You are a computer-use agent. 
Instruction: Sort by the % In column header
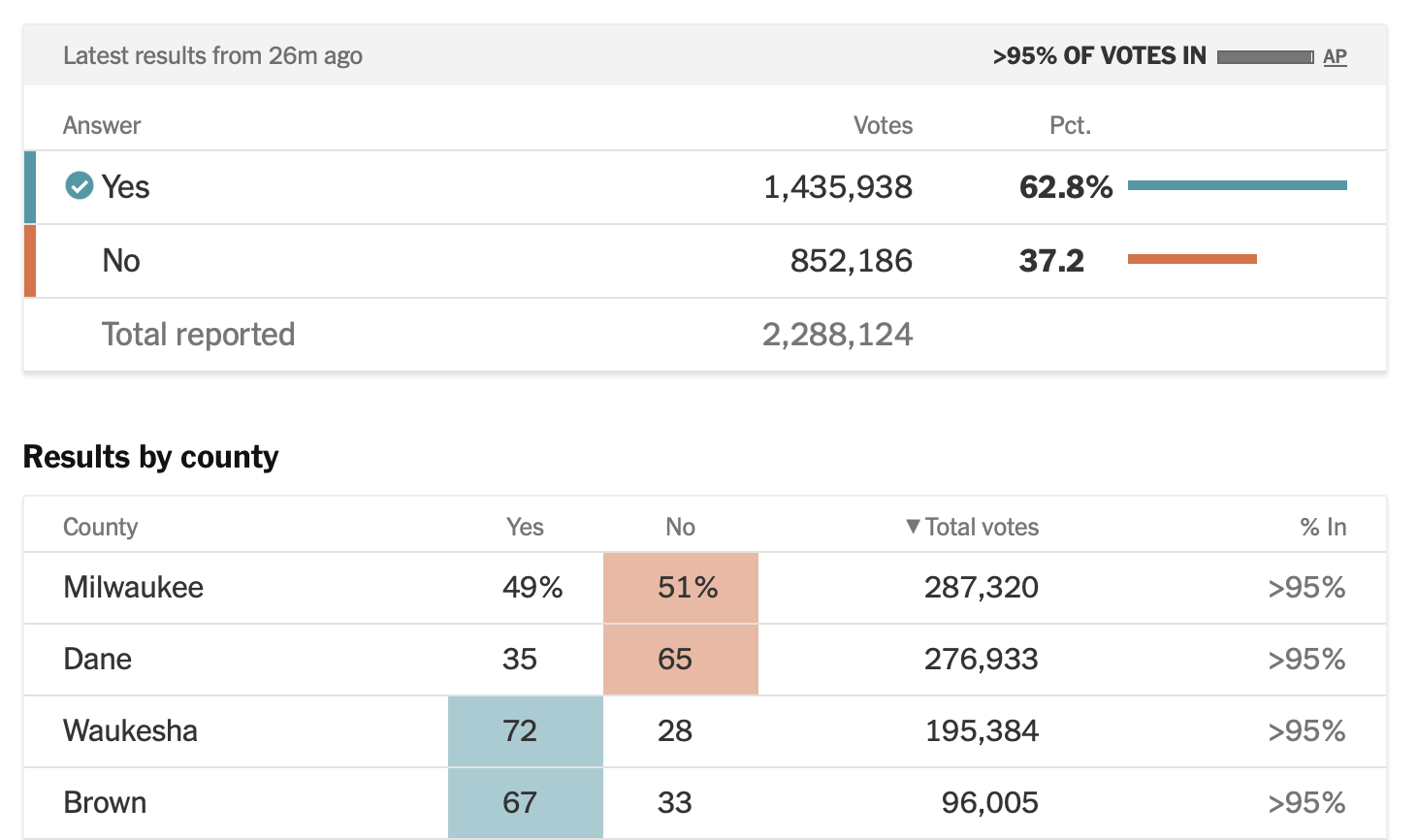coord(1323,527)
